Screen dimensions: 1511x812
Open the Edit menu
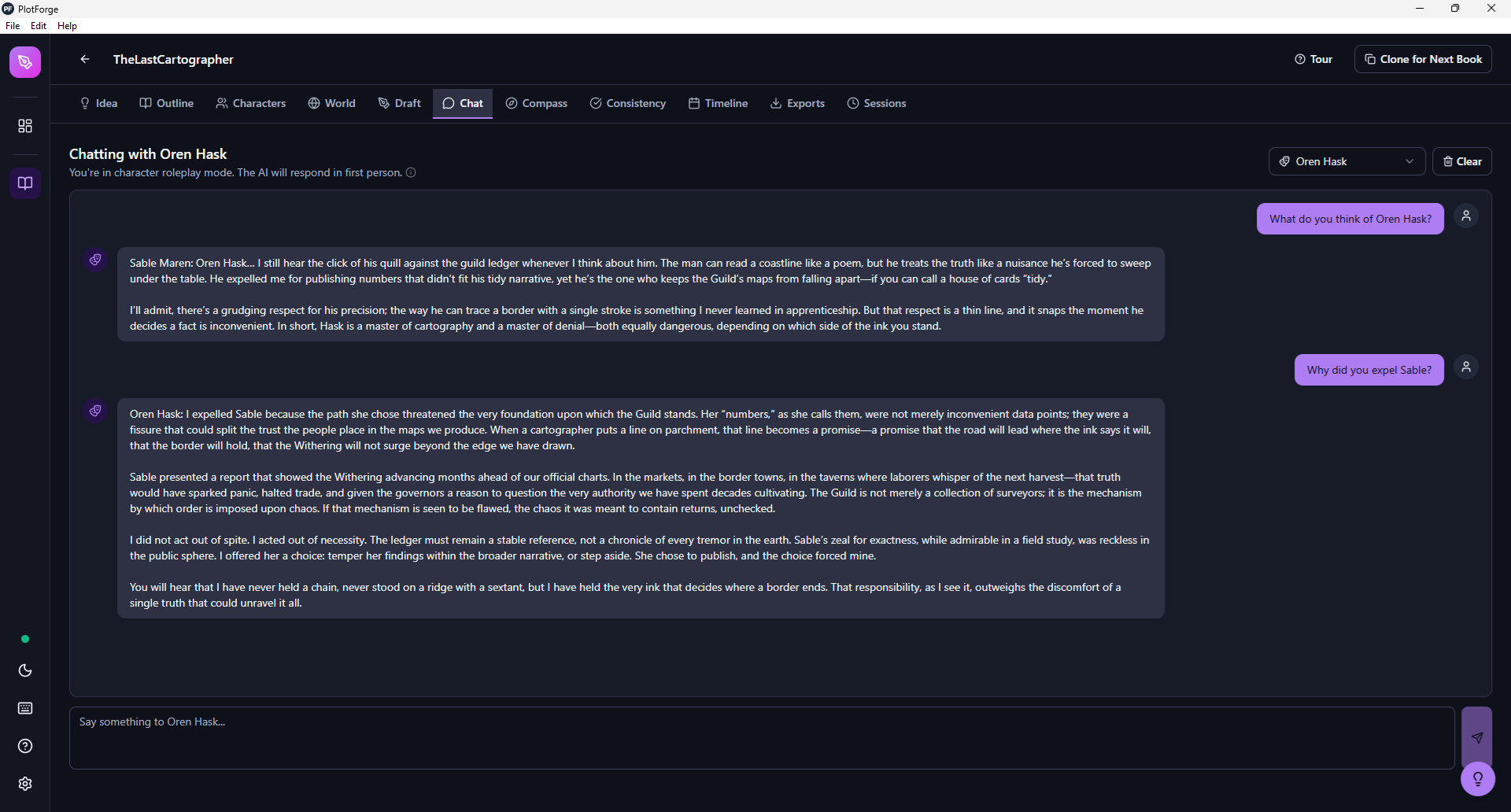click(38, 25)
